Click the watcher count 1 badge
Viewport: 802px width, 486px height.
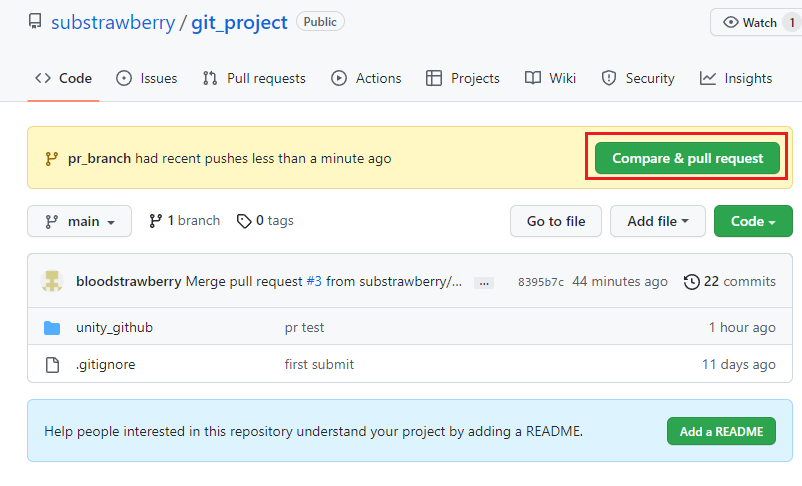[x=792, y=23]
